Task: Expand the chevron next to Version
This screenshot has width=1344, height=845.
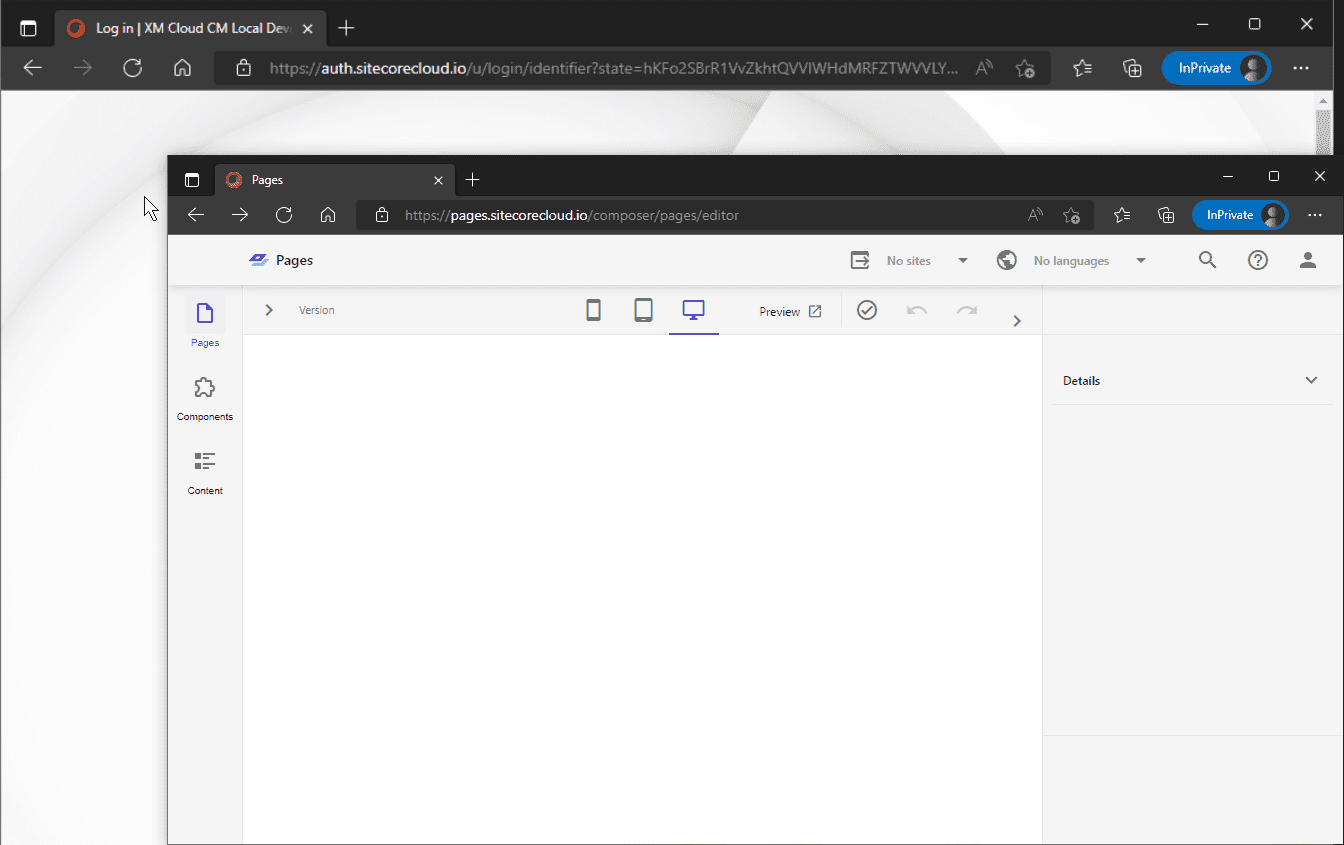Action: click(x=269, y=310)
